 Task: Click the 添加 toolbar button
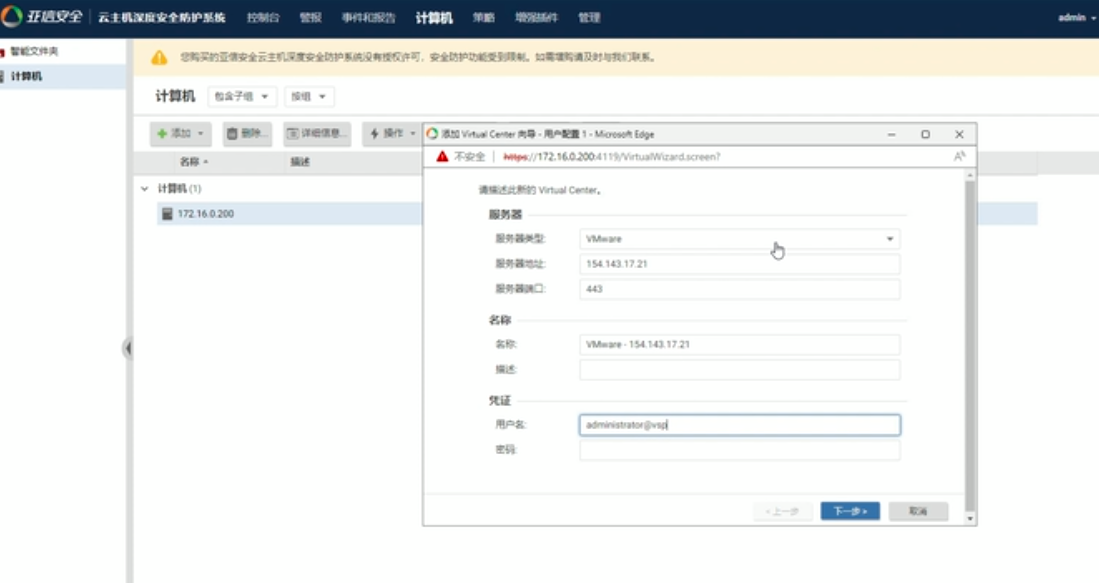(x=180, y=133)
